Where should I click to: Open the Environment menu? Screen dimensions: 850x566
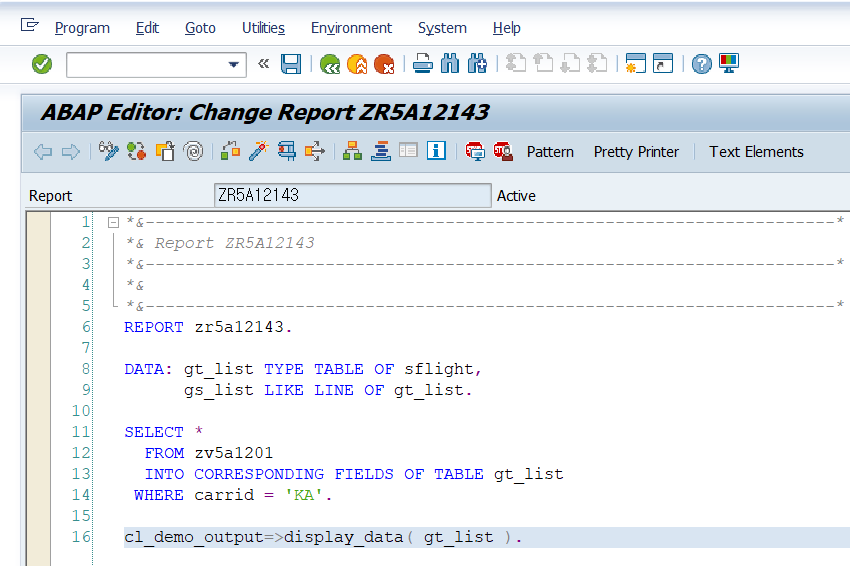click(351, 28)
